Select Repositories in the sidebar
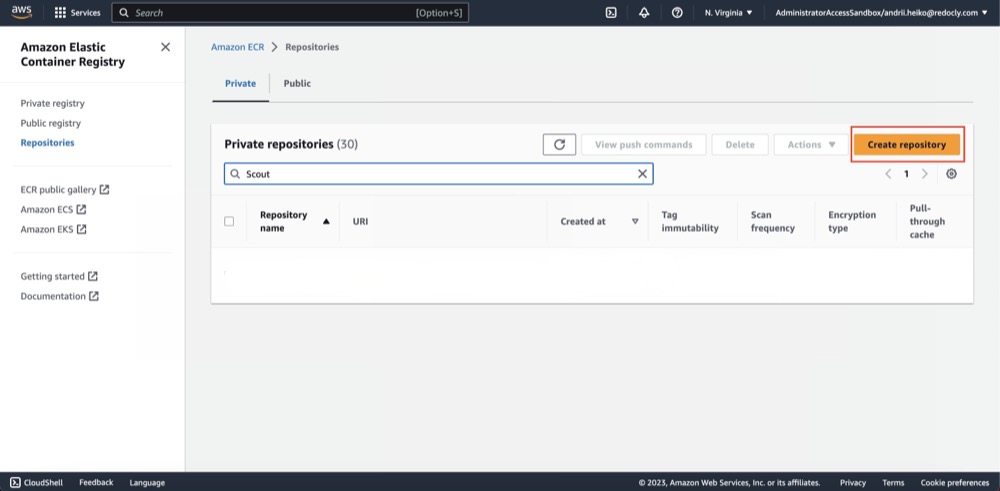The width and height of the screenshot is (1000, 491). 47,143
